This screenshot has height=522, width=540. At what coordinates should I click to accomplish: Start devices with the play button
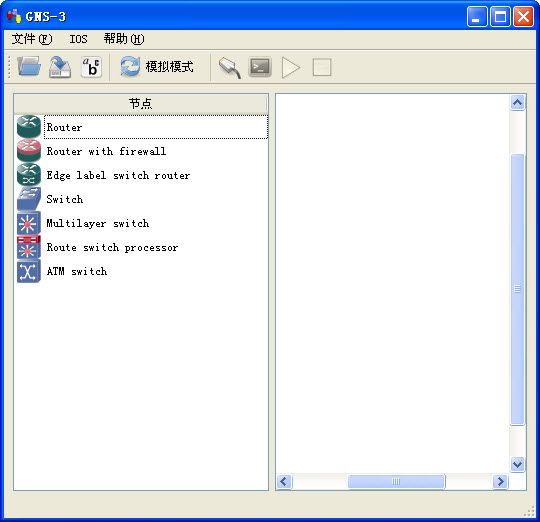coord(290,67)
